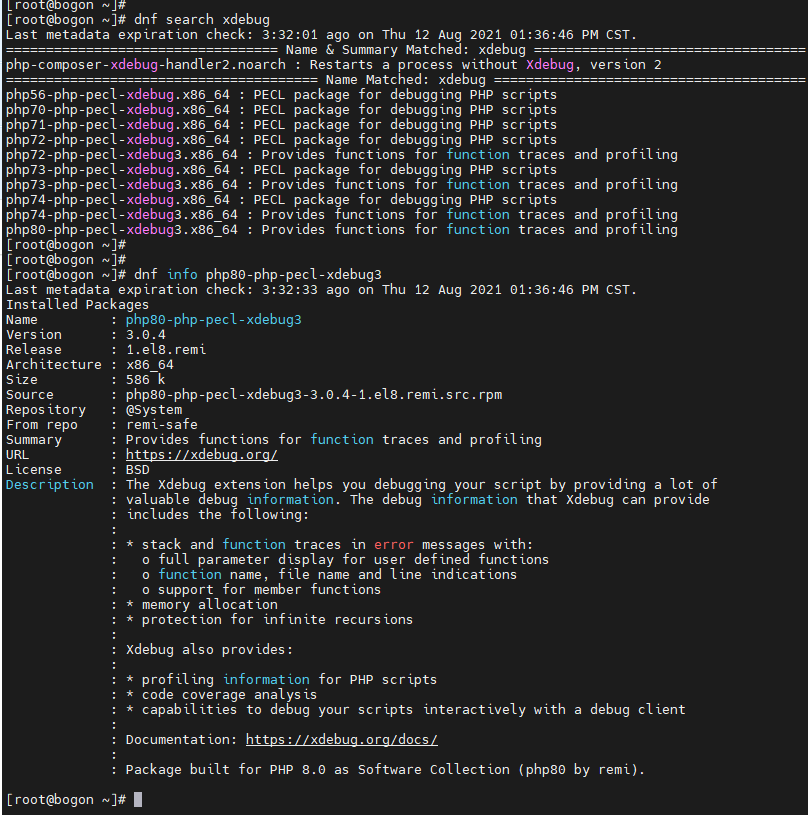The image size is (808, 815).
Task: Click the cursor block at the last prompt
Action: click(138, 800)
